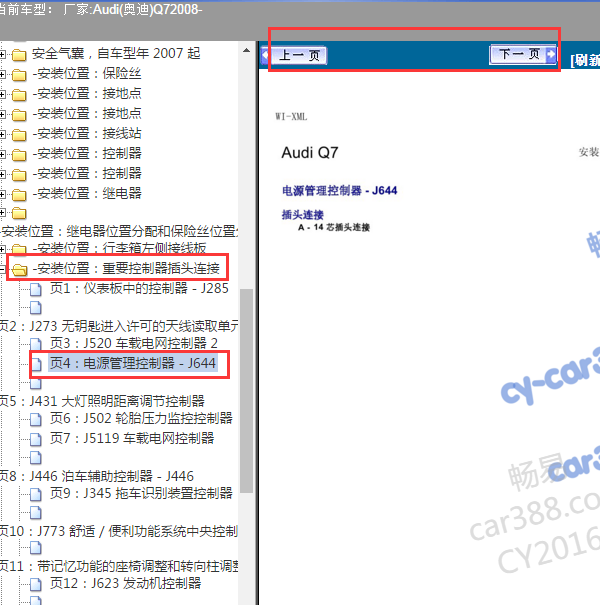Click the tree panel scrollbar thumb
The image size is (600, 605).
pyautogui.click(x=246, y=391)
